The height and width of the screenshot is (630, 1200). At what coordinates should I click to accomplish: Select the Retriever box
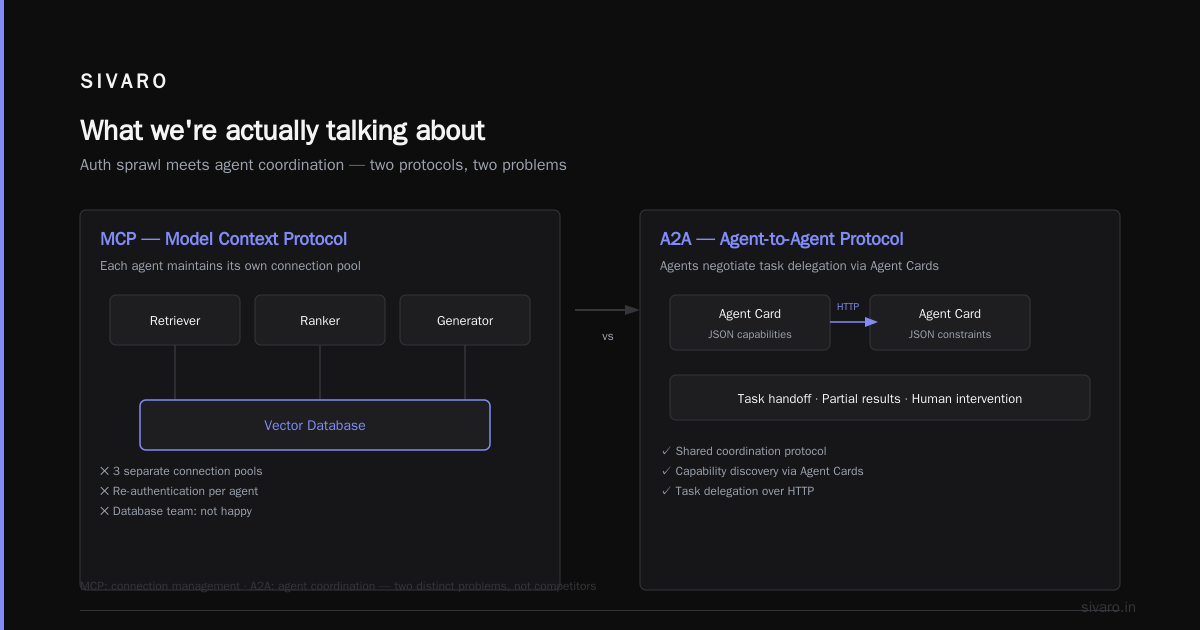(175, 320)
